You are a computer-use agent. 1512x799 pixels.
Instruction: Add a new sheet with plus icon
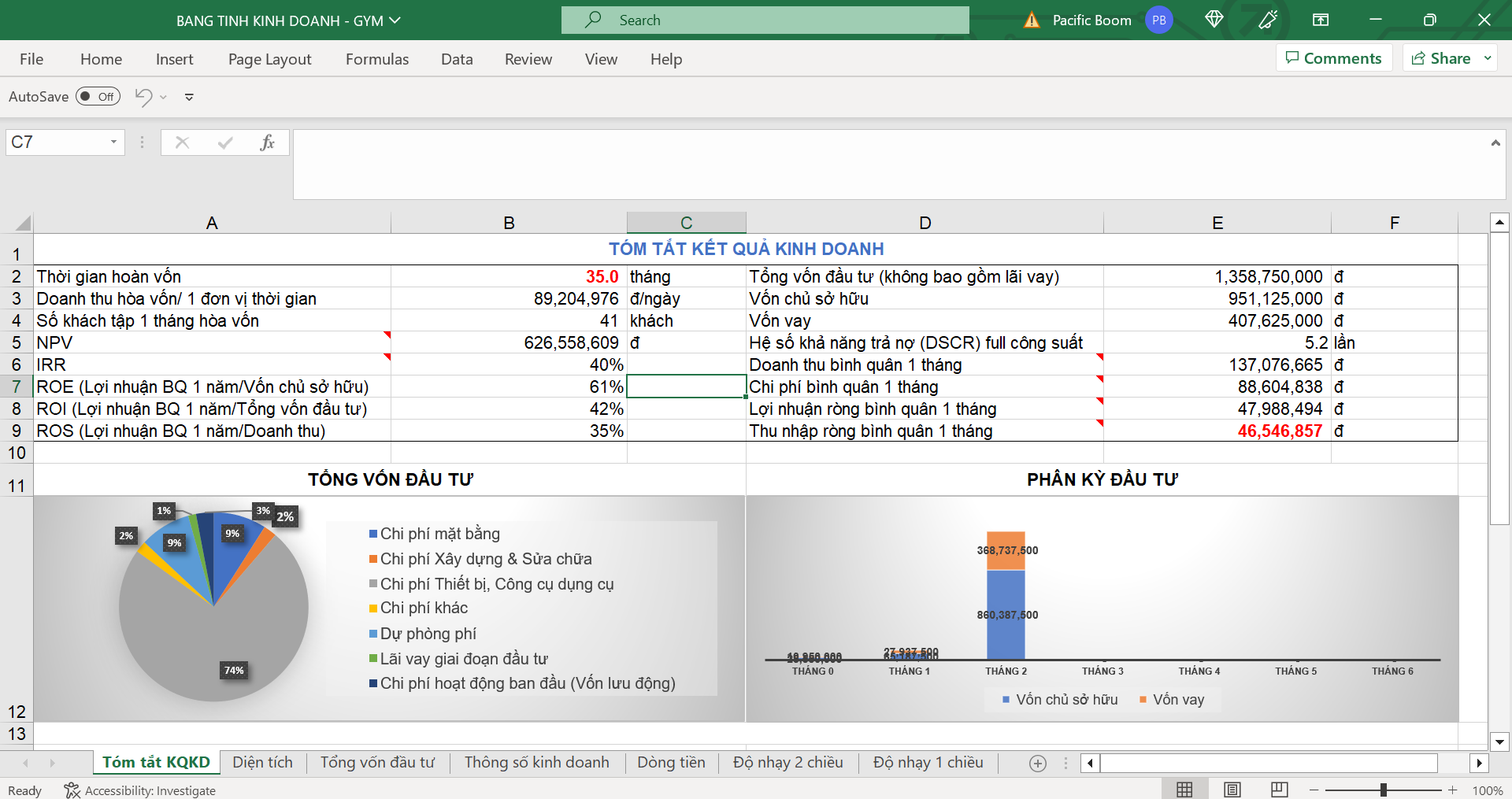pos(1038,763)
